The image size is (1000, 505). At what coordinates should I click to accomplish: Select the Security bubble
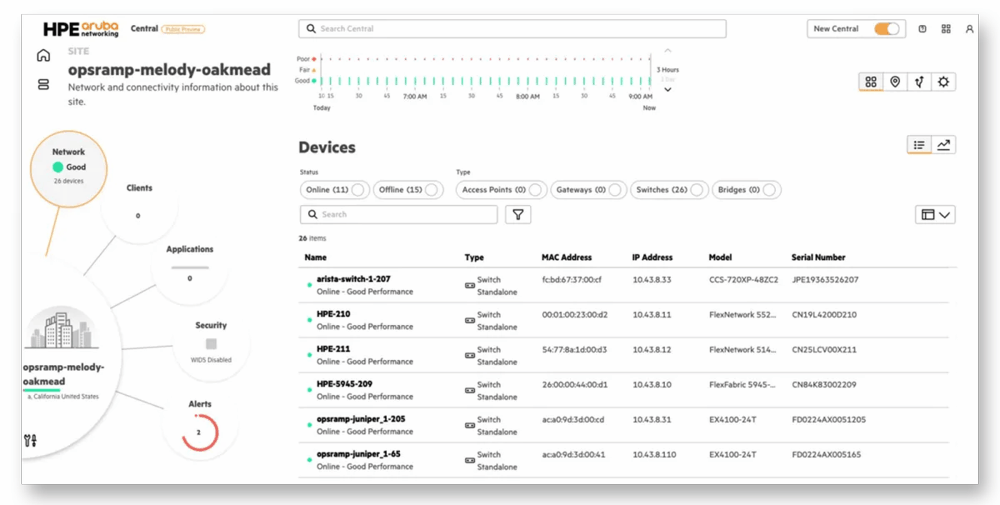pos(211,344)
